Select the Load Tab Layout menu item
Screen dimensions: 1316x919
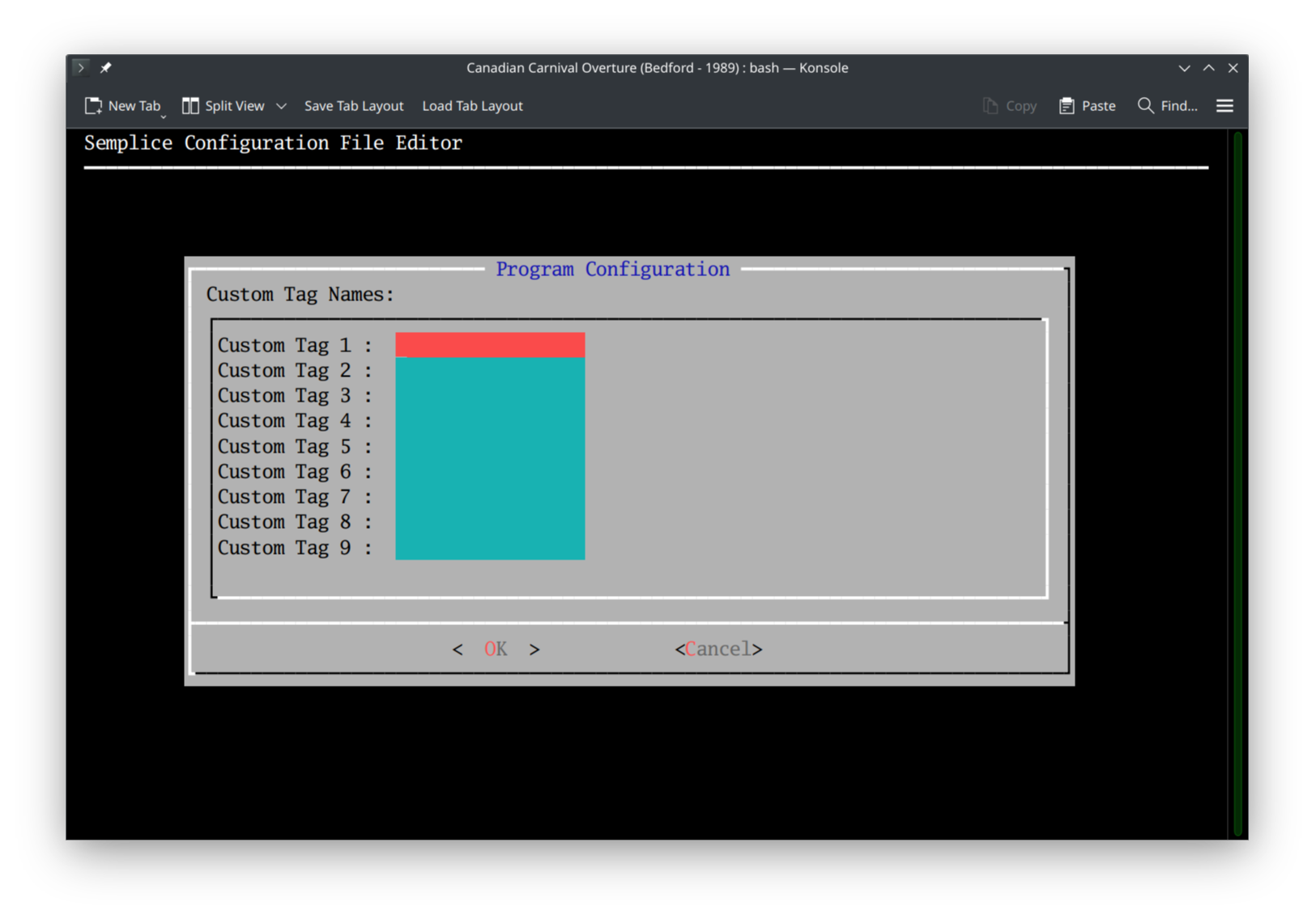[472, 105]
